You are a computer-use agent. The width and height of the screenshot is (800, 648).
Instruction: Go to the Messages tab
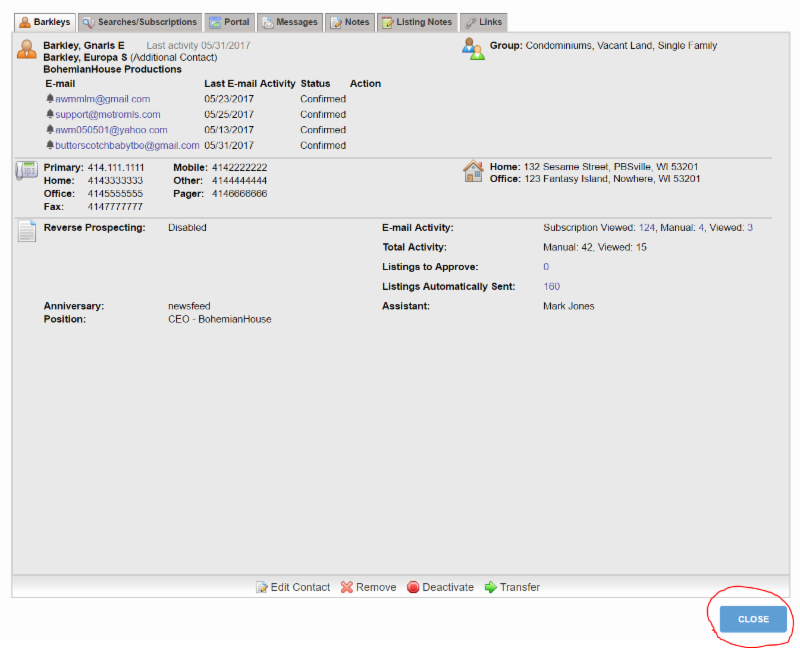point(290,22)
